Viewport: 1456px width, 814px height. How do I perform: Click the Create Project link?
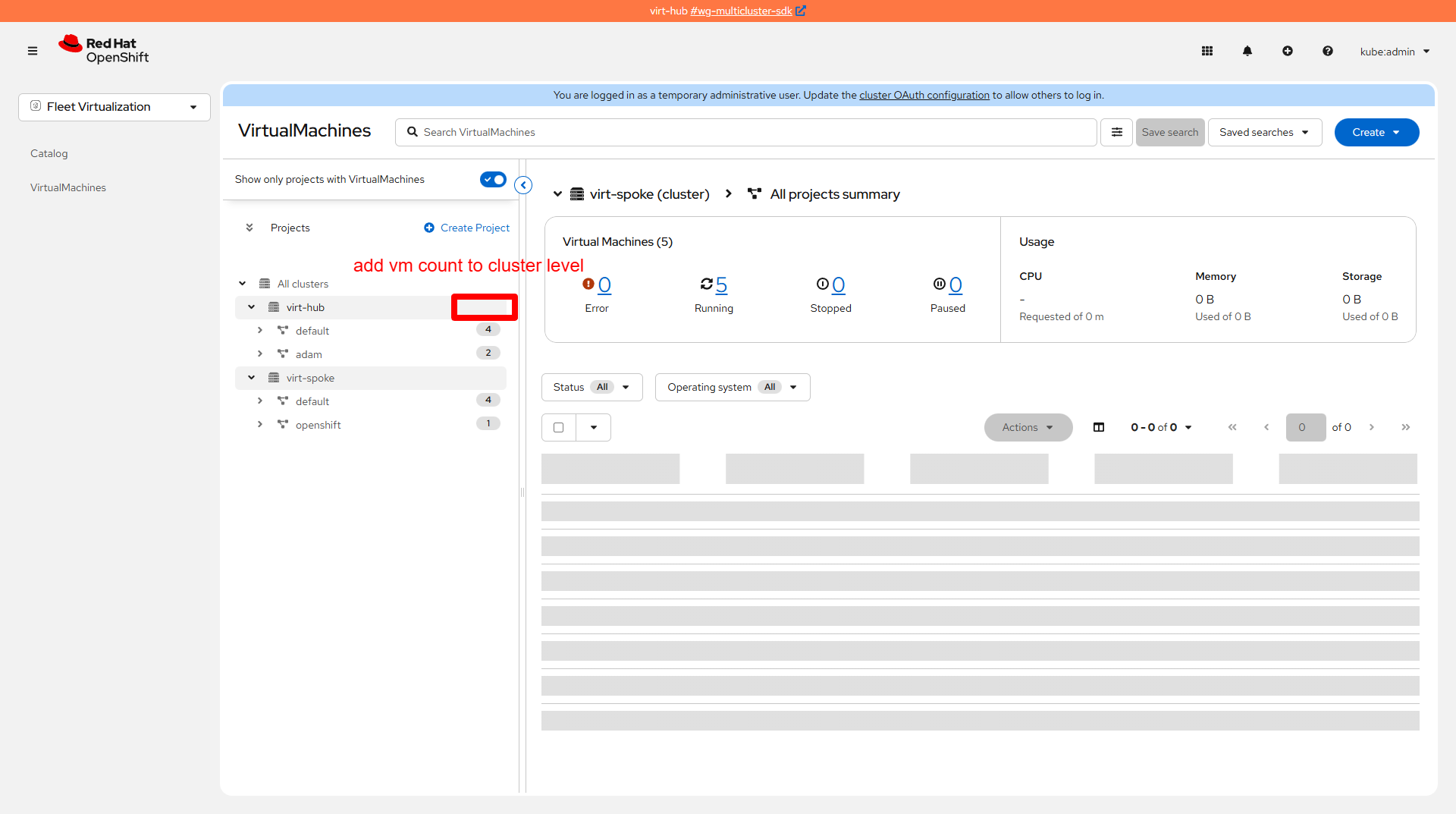(x=466, y=228)
